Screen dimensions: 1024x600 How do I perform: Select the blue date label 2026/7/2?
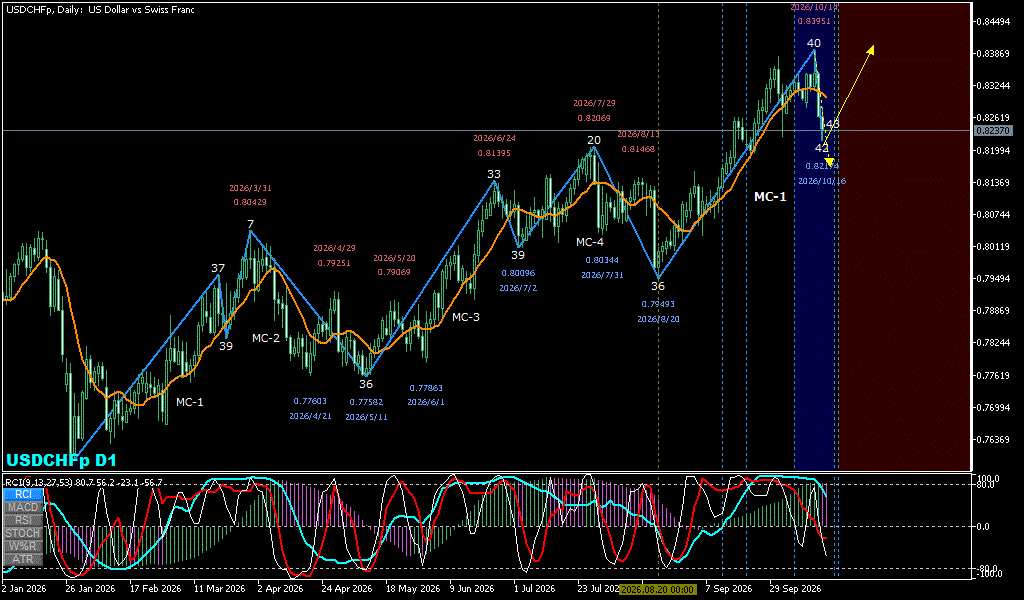tap(519, 288)
